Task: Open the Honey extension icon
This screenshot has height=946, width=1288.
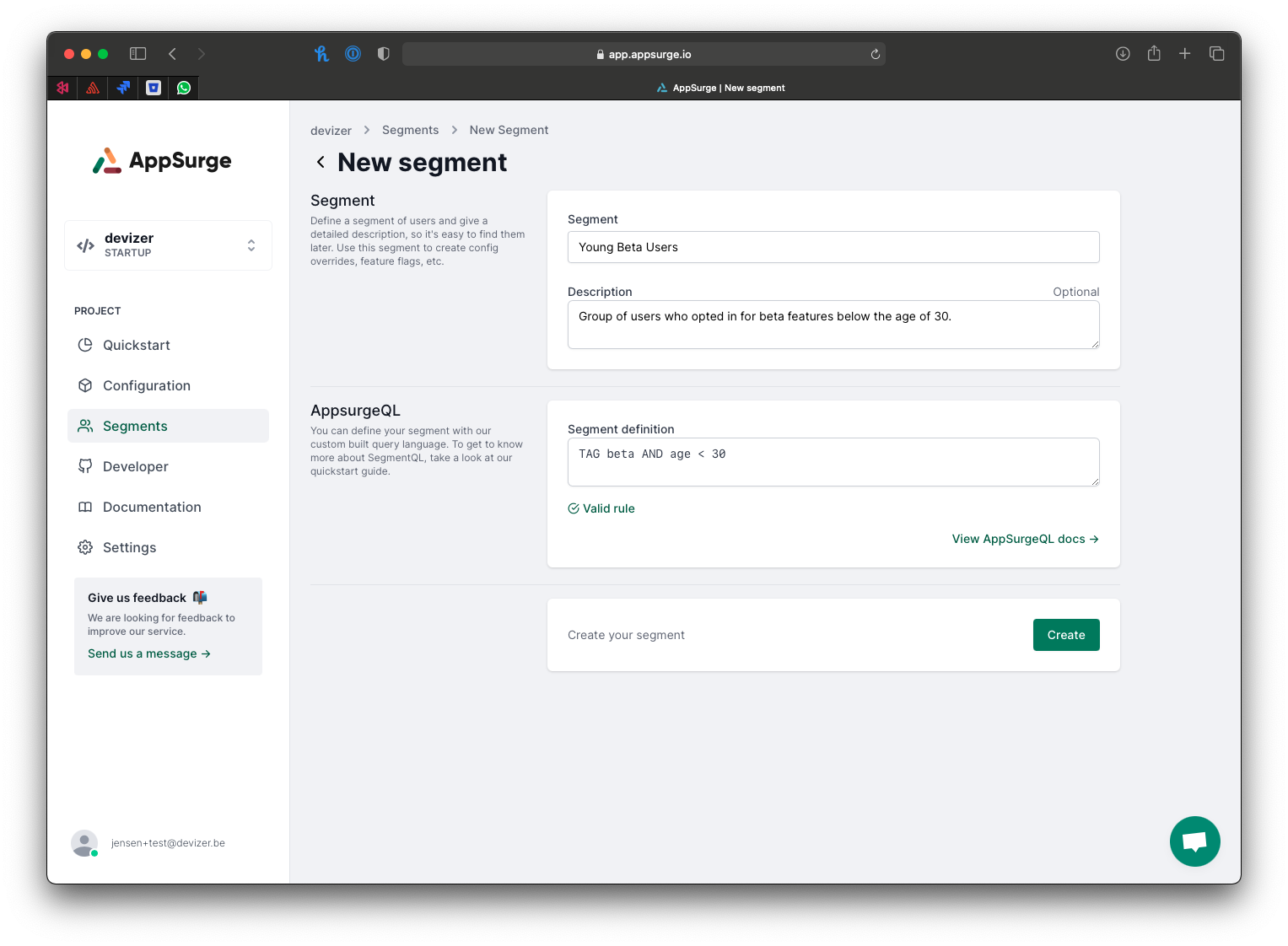Action: pos(321,54)
